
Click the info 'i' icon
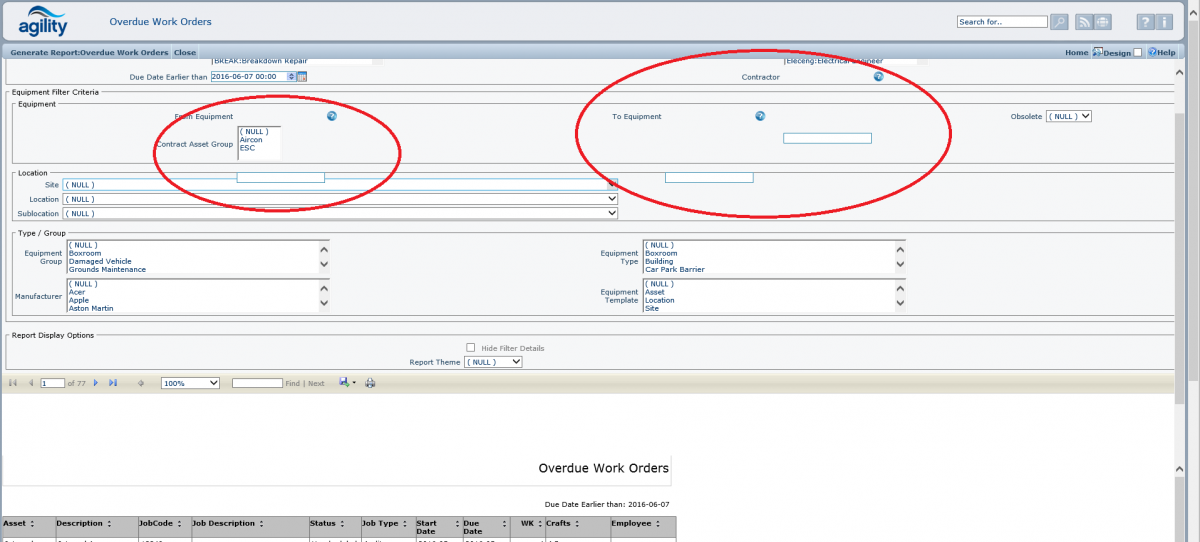tap(1166, 22)
